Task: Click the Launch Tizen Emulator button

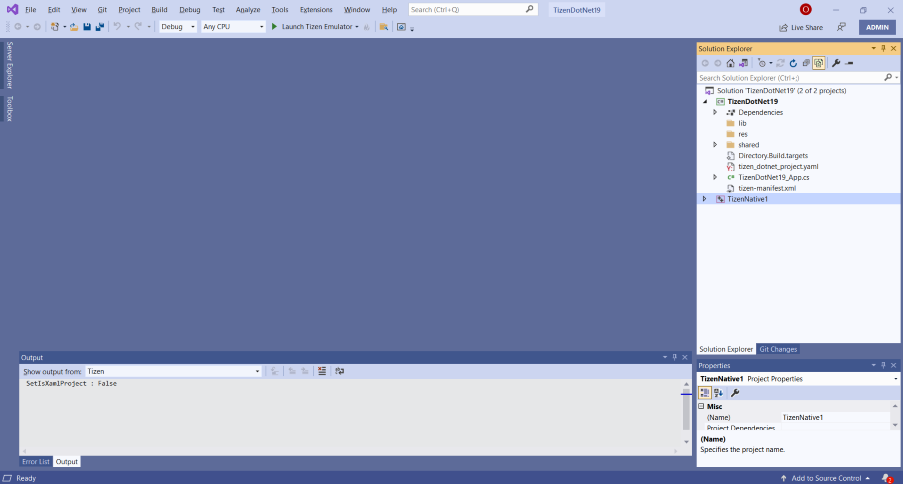Action: click(x=311, y=27)
